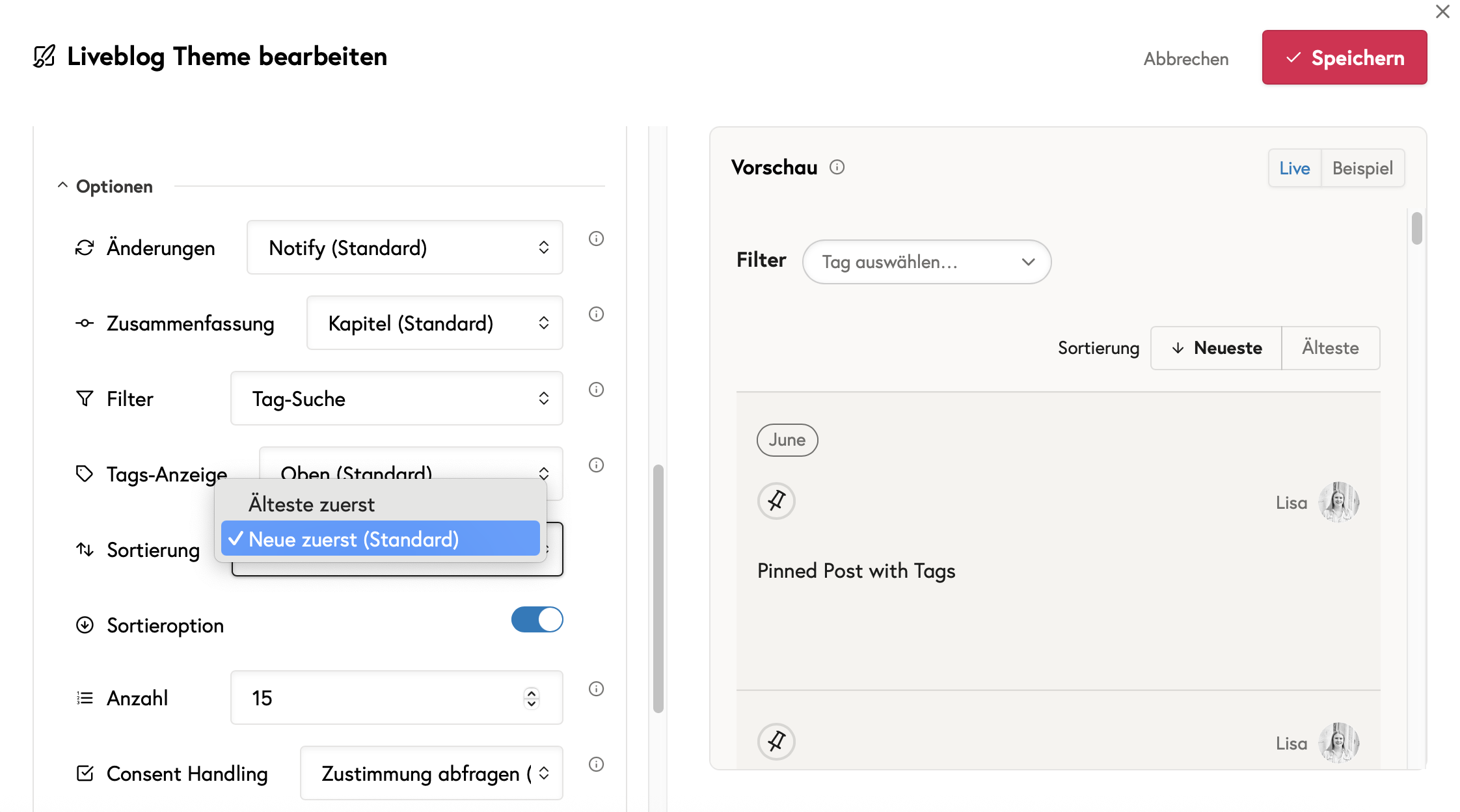Switch preview to Beispiel tab
This screenshot has height=812, width=1460.
(x=1362, y=169)
